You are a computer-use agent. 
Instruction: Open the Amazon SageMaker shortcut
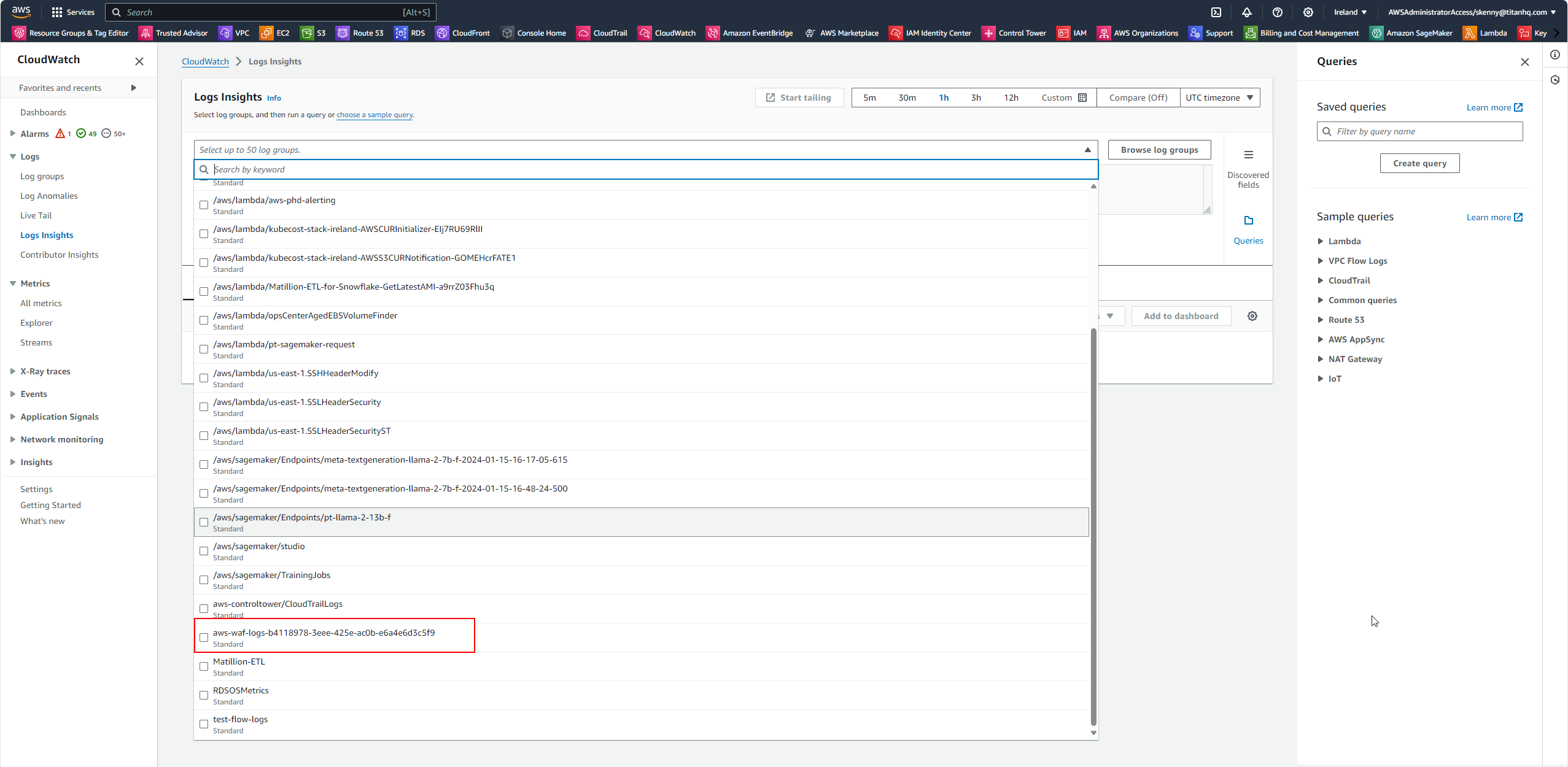[1411, 33]
